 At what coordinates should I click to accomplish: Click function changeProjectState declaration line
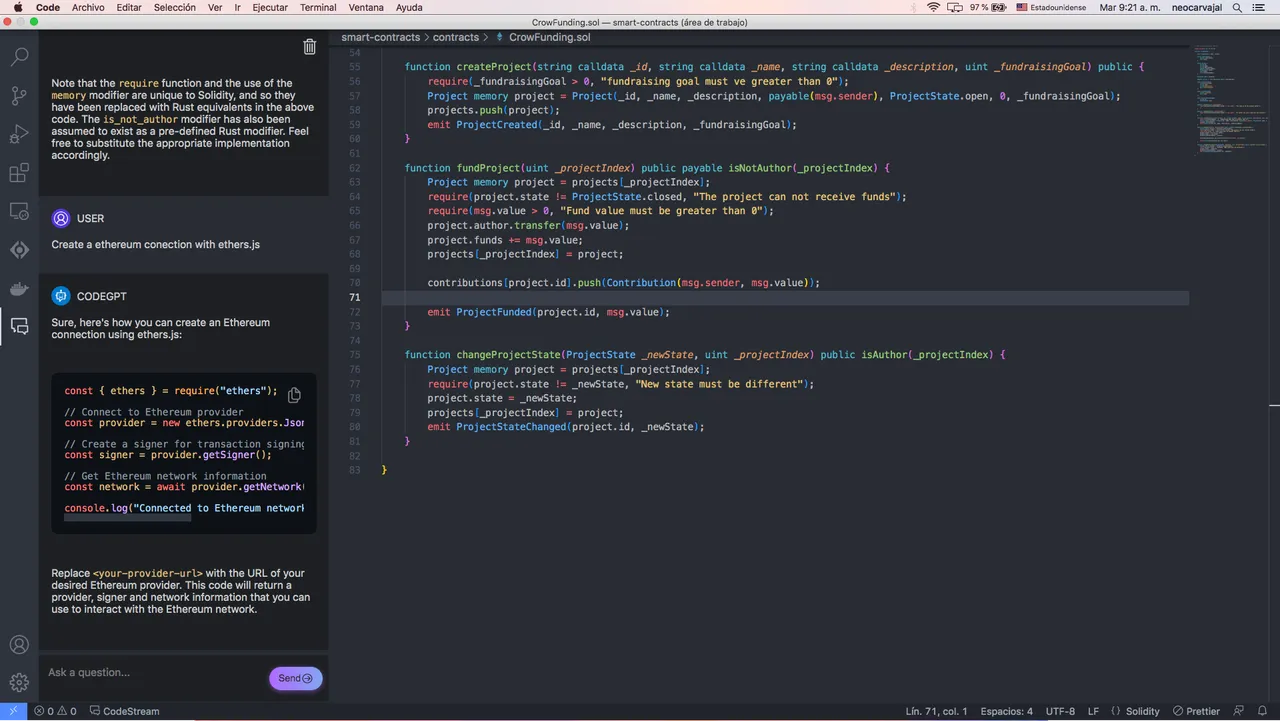click(x=705, y=355)
